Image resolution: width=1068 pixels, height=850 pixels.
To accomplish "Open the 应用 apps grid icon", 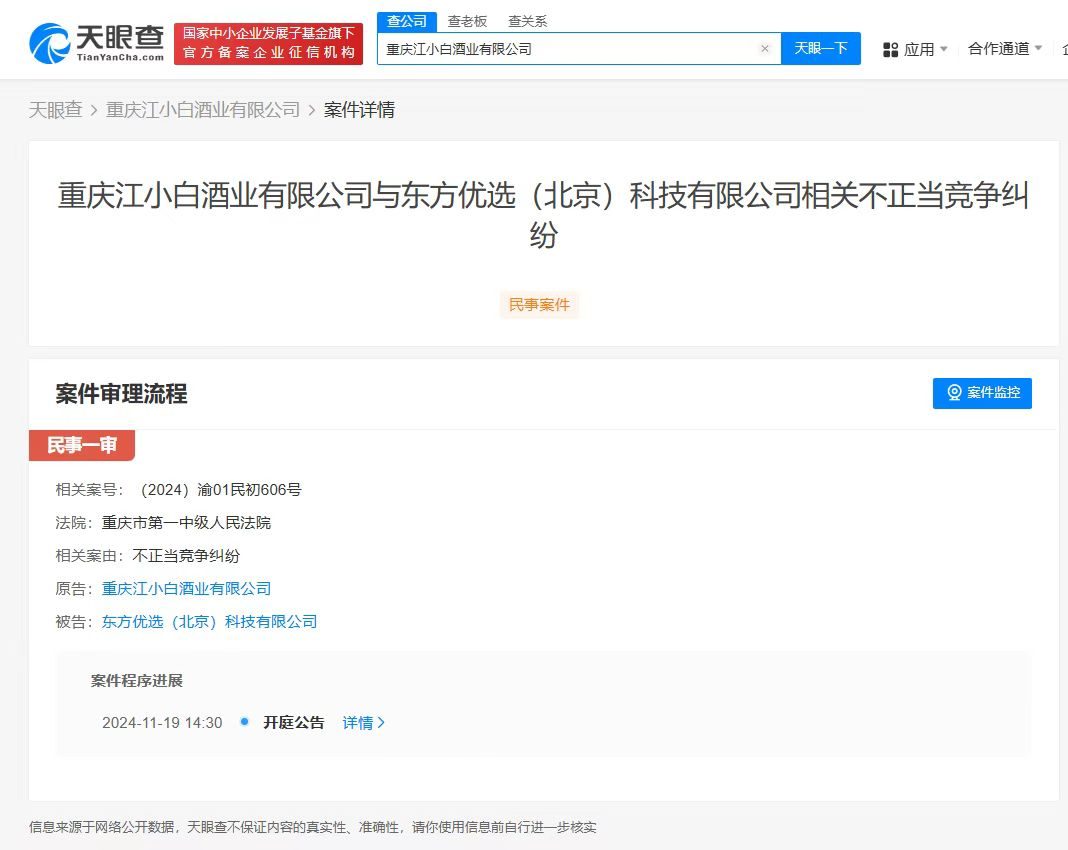I will coord(891,49).
